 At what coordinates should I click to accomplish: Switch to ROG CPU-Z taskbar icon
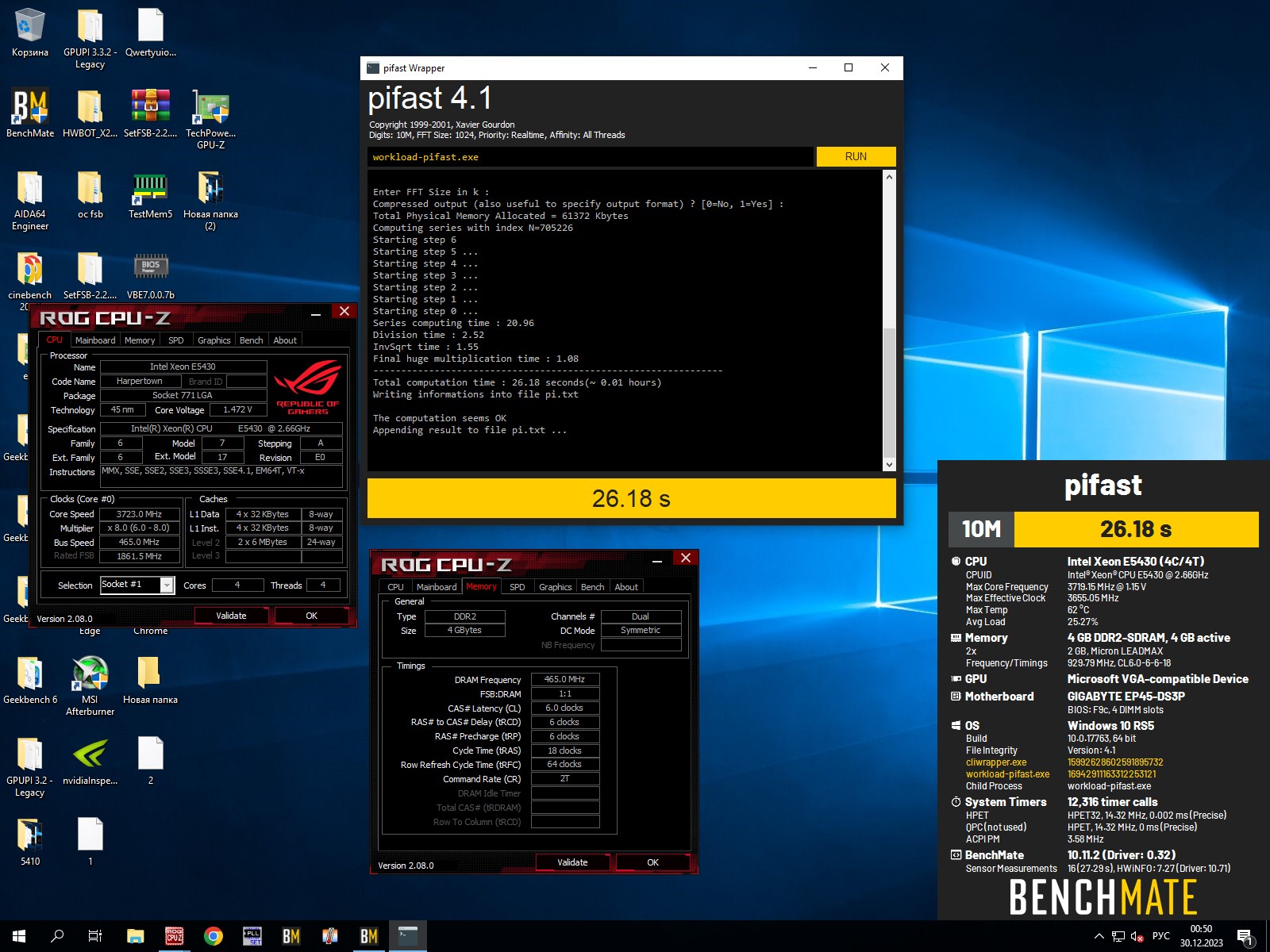point(174,936)
